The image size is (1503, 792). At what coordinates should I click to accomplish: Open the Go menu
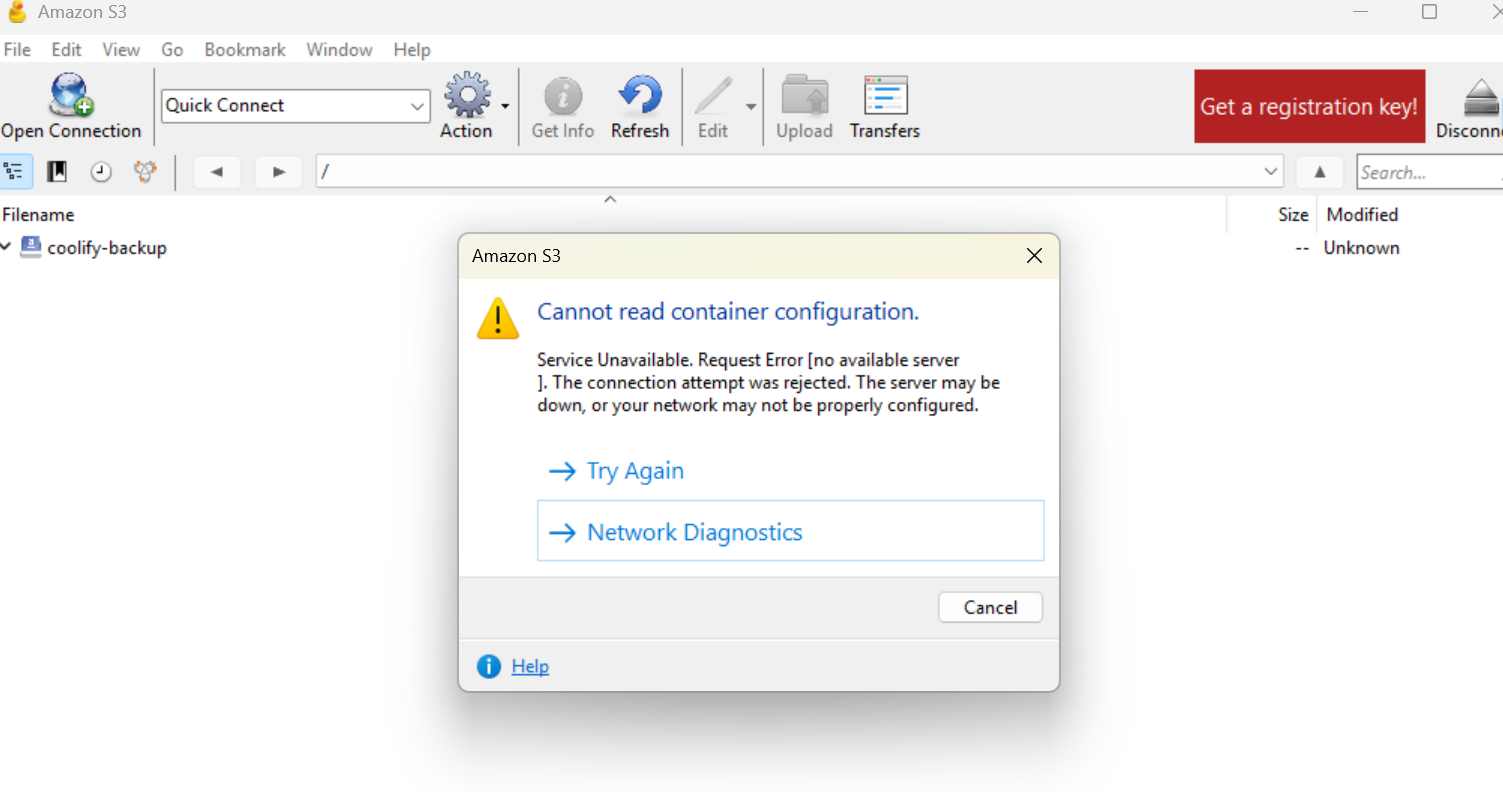(172, 50)
